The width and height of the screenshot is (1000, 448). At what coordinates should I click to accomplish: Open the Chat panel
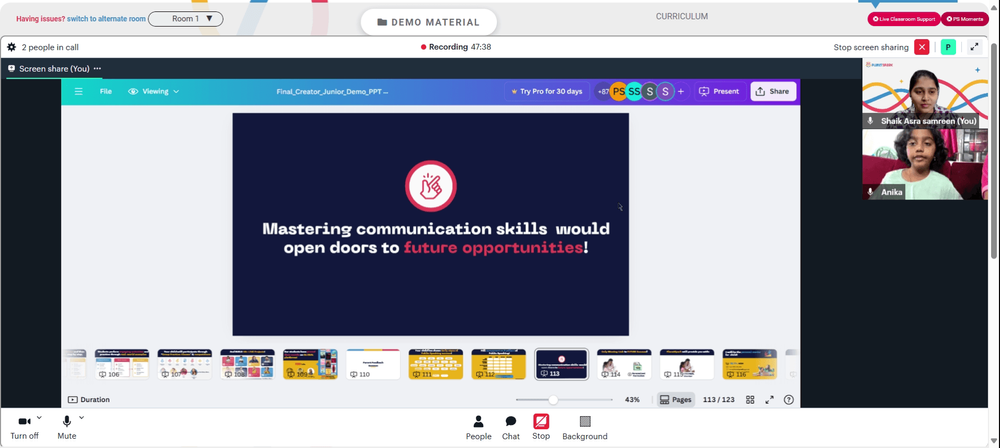(x=511, y=428)
